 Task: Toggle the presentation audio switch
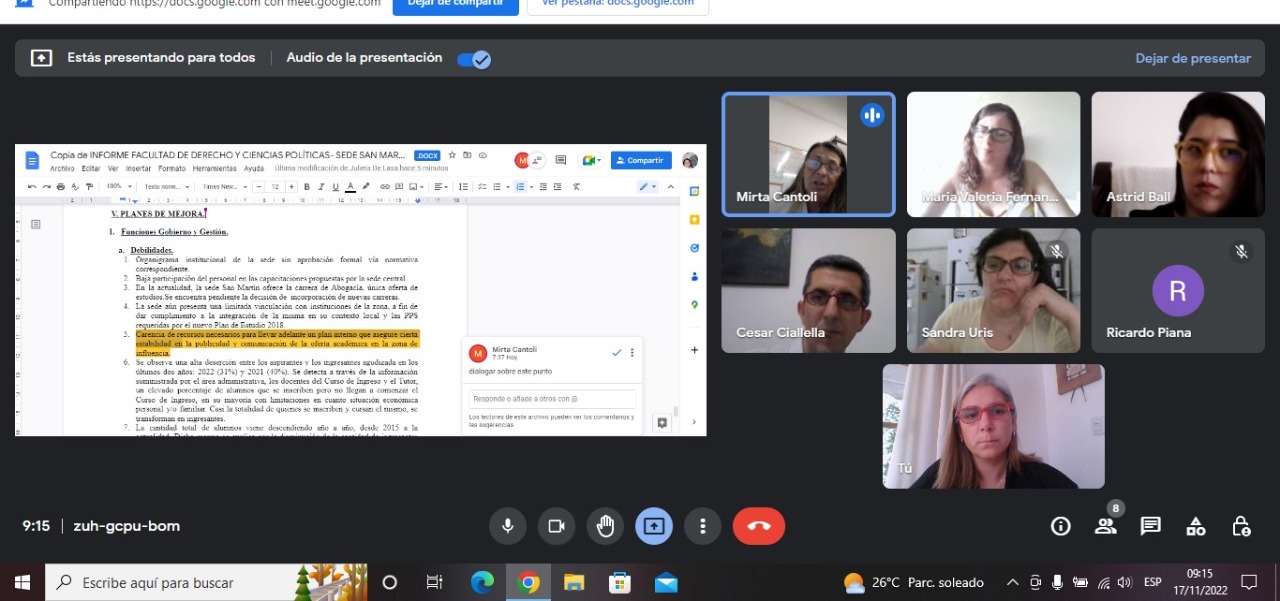pos(473,59)
